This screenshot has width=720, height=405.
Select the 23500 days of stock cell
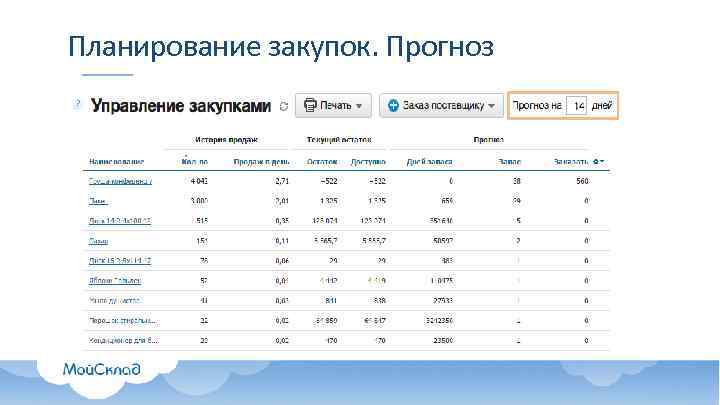443,340
